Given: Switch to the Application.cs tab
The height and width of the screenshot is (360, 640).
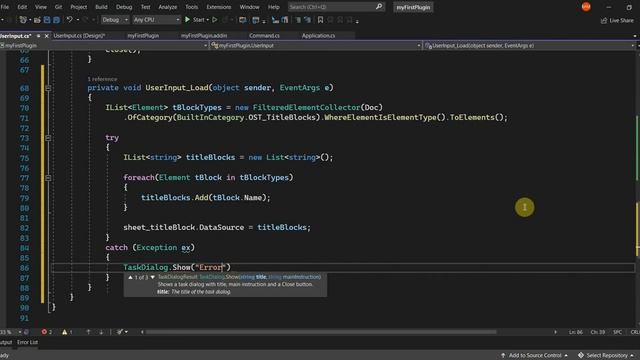Looking at the screenshot, I should coord(318,36).
